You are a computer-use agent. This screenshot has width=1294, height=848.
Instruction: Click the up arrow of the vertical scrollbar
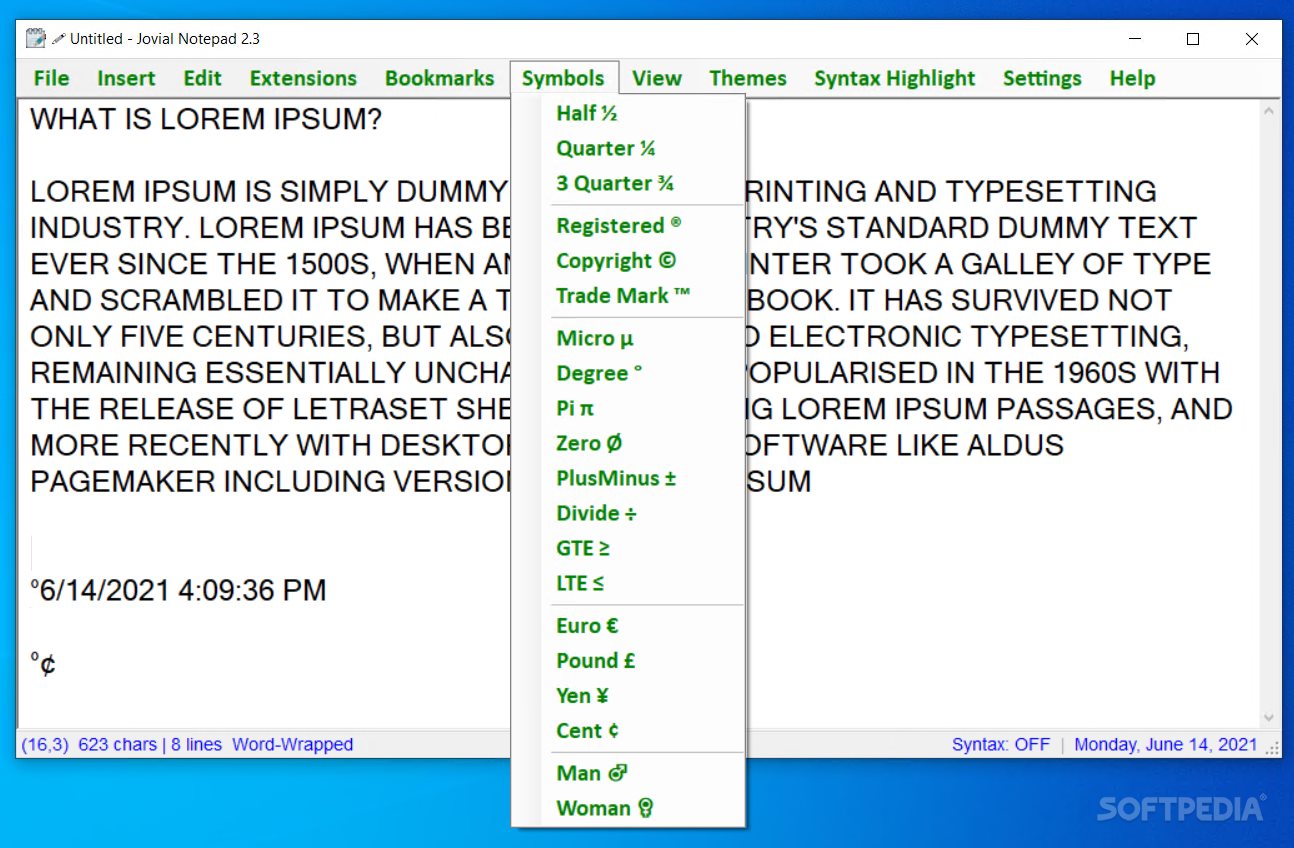1269,110
